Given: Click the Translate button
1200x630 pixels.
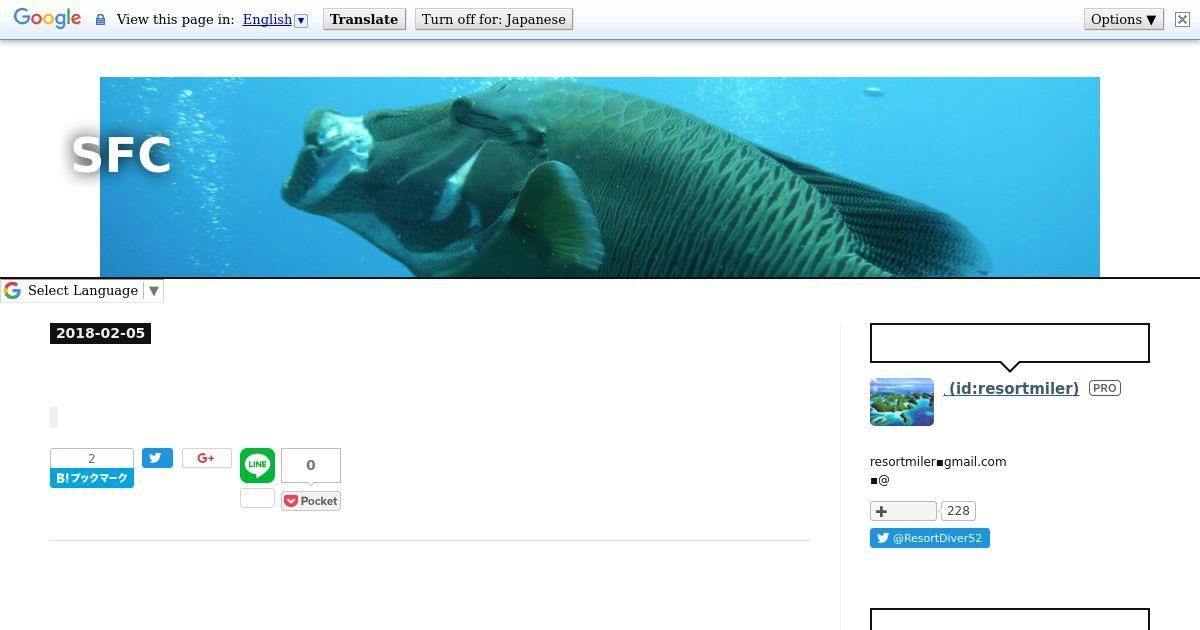Looking at the screenshot, I should click(x=364, y=19).
